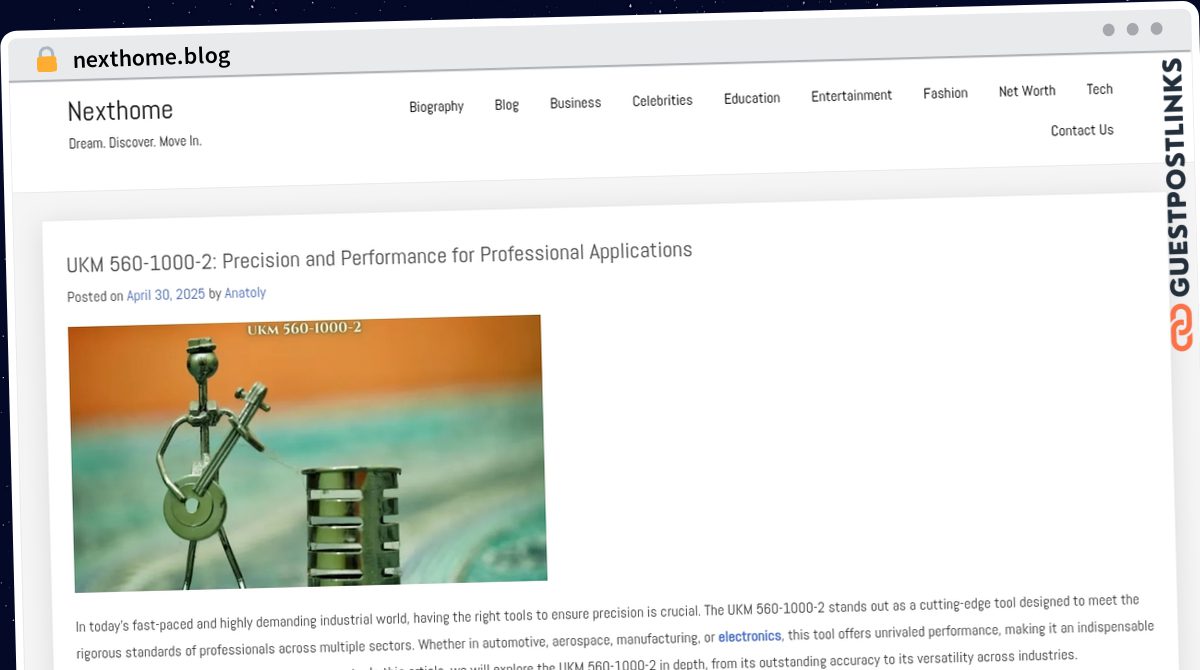Select the nexthome.blog address bar URL
Image resolution: width=1200 pixels, height=670 pixels.
[151, 57]
